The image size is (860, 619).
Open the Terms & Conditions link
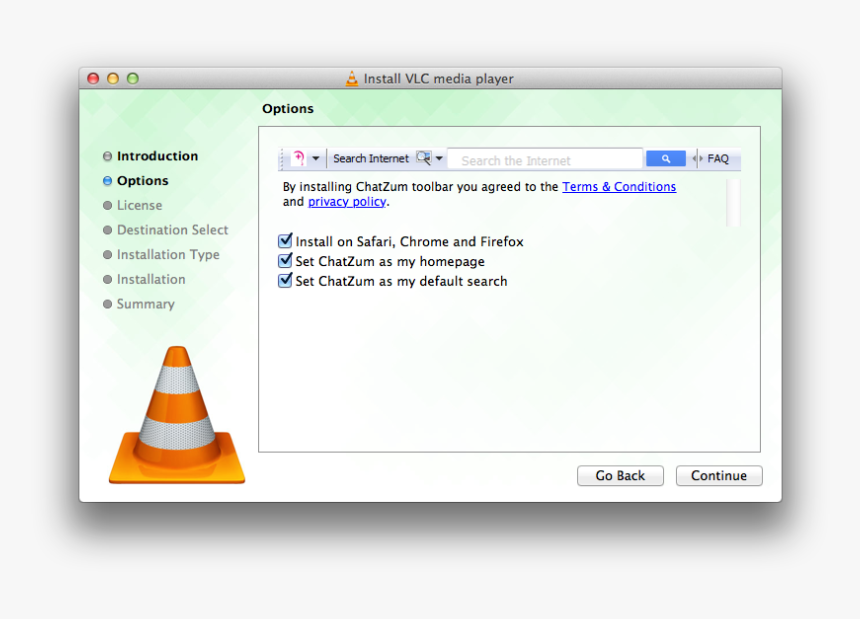click(x=619, y=186)
